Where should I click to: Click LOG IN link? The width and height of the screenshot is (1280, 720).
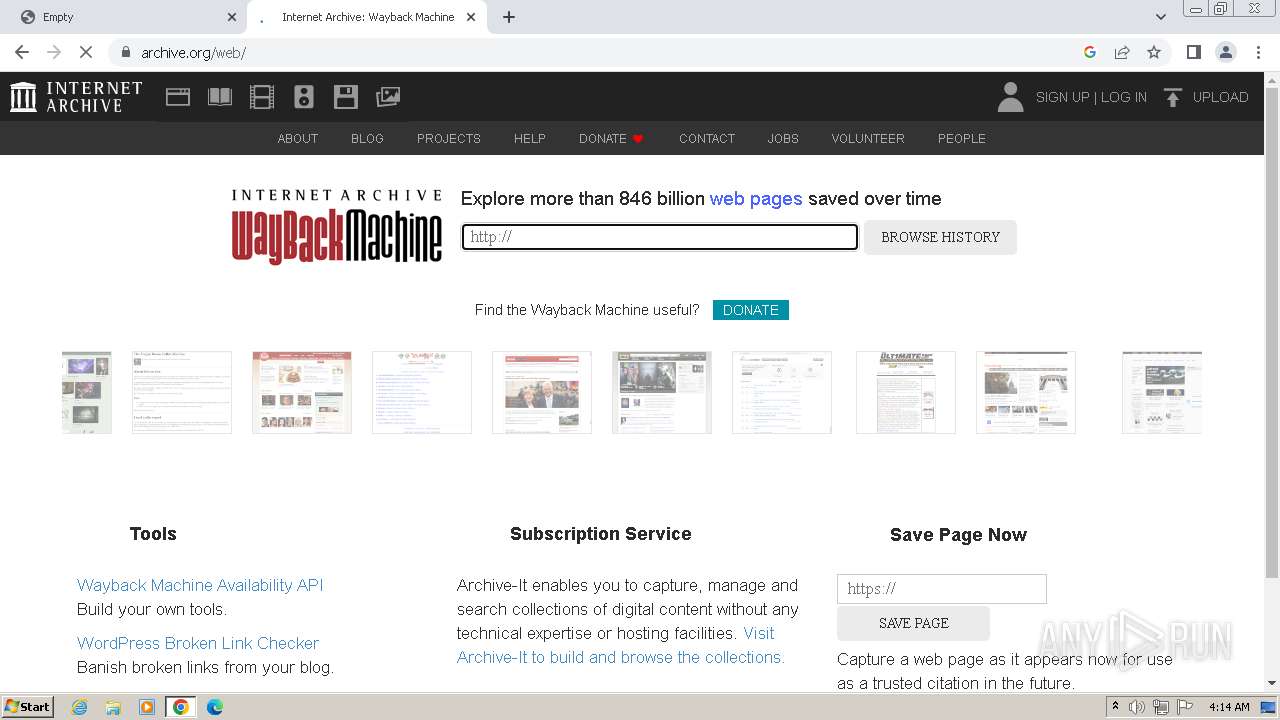tap(1124, 97)
